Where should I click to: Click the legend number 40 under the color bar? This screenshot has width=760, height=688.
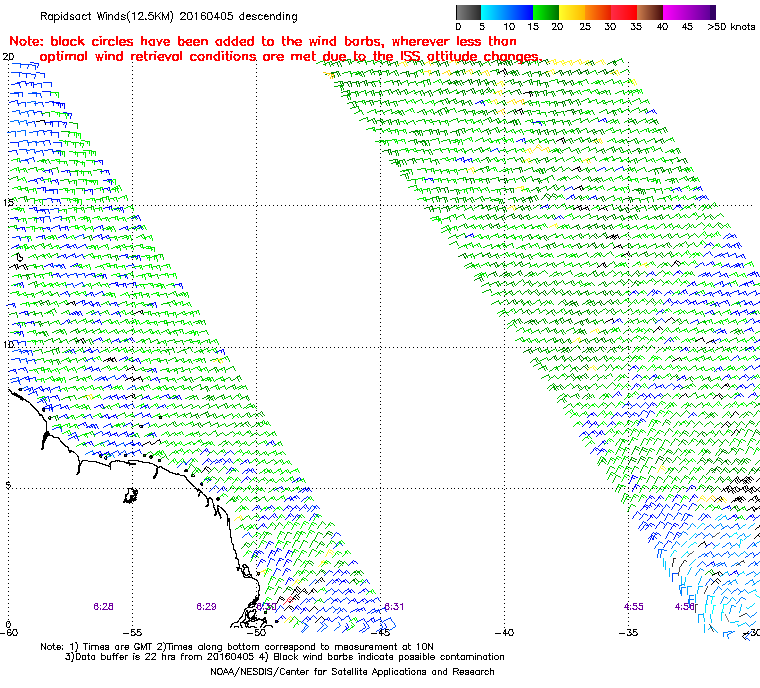point(662,27)
